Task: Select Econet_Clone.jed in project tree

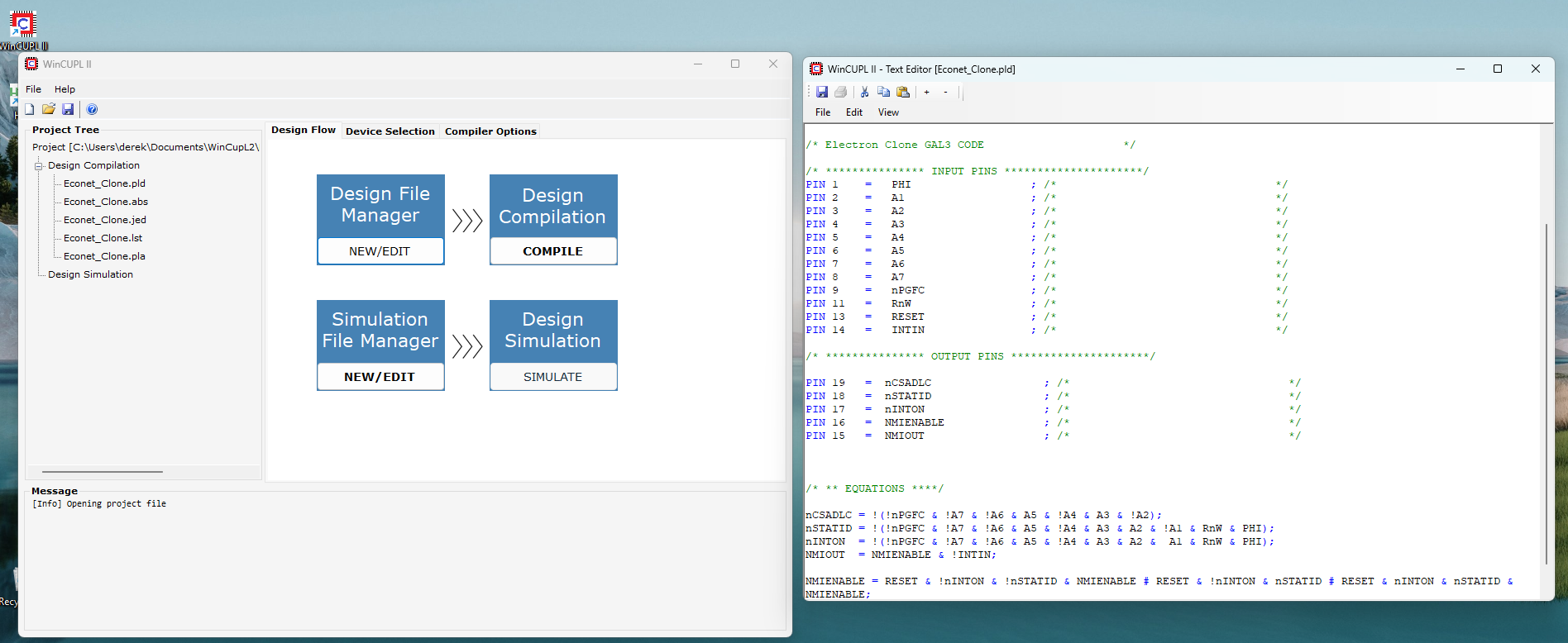Action: pos(104,220)
